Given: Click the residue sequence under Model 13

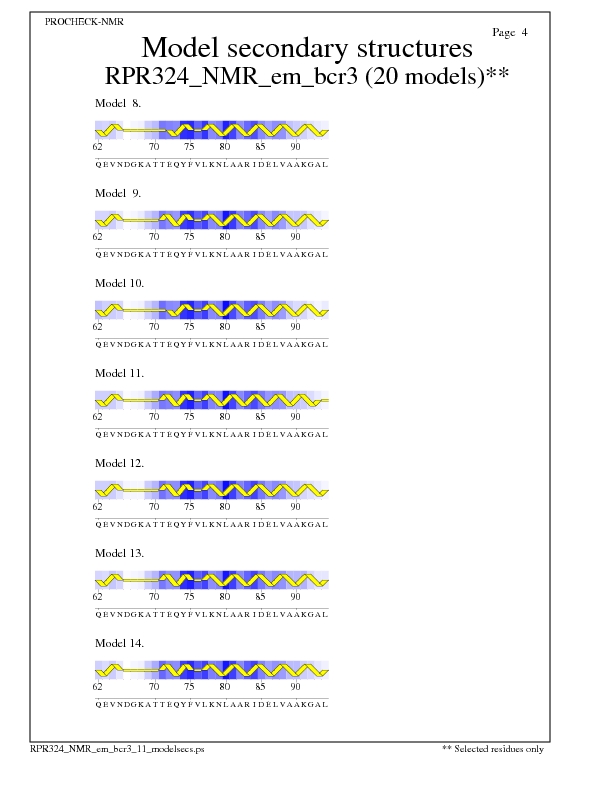Looking at the screenshot, I should [x=211, y=614].
